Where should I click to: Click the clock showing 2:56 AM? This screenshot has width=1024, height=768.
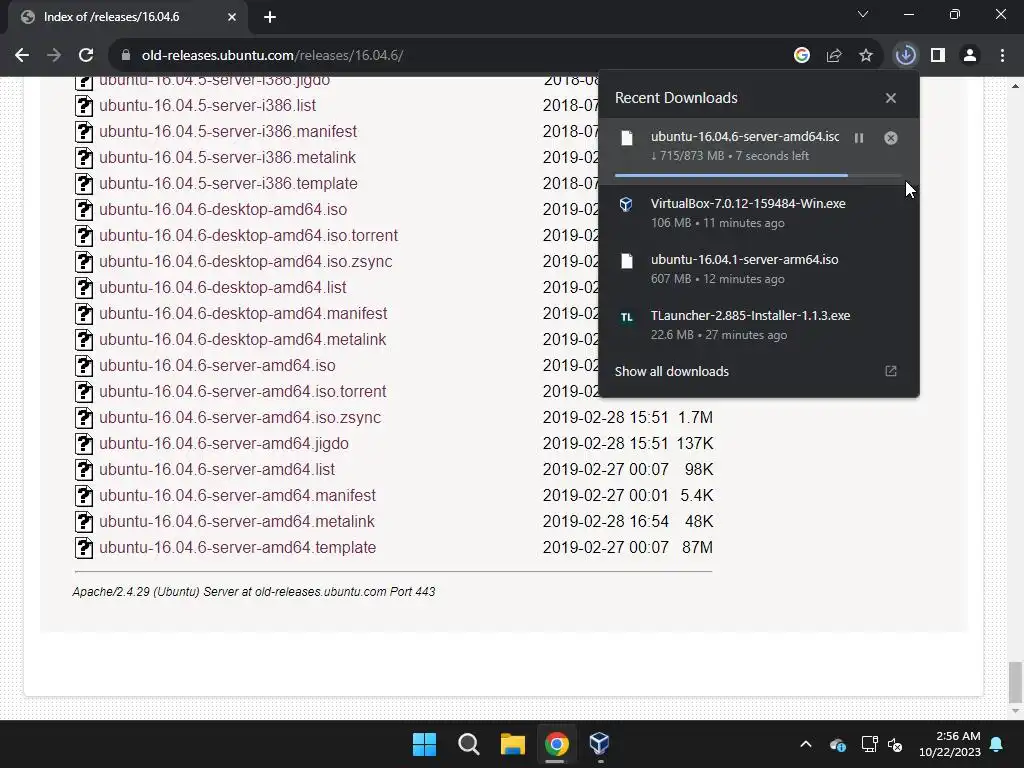click(958, 736)
